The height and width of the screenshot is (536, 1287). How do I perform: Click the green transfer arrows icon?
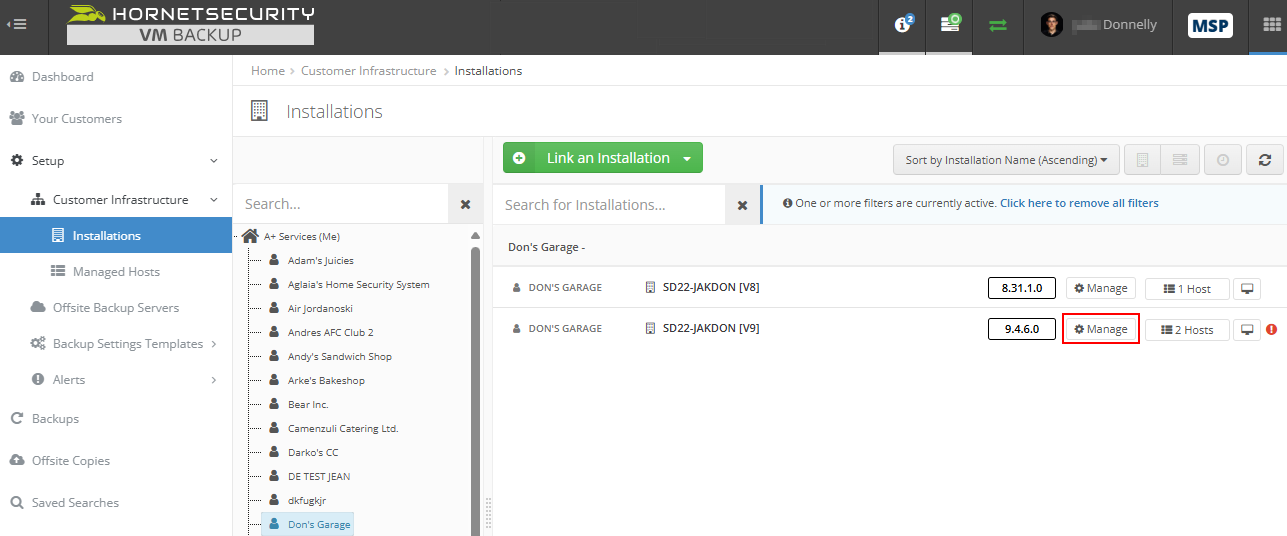pyautogui.click(x=997, y=25)
